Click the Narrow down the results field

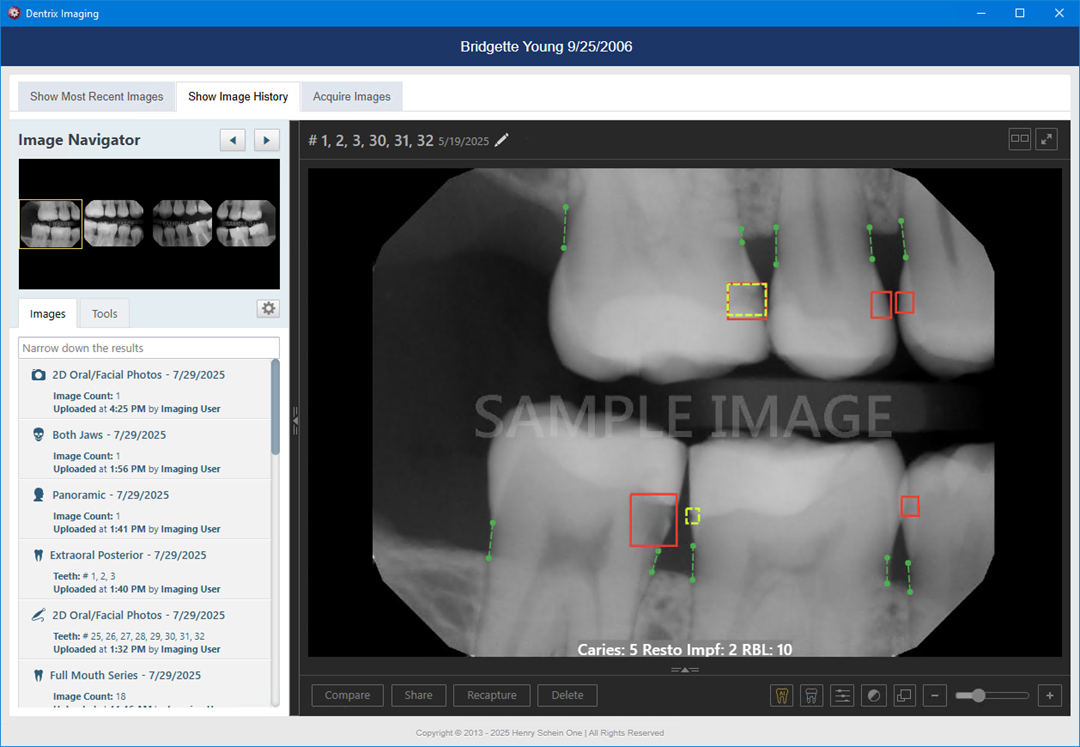click(x=149, y=348)
